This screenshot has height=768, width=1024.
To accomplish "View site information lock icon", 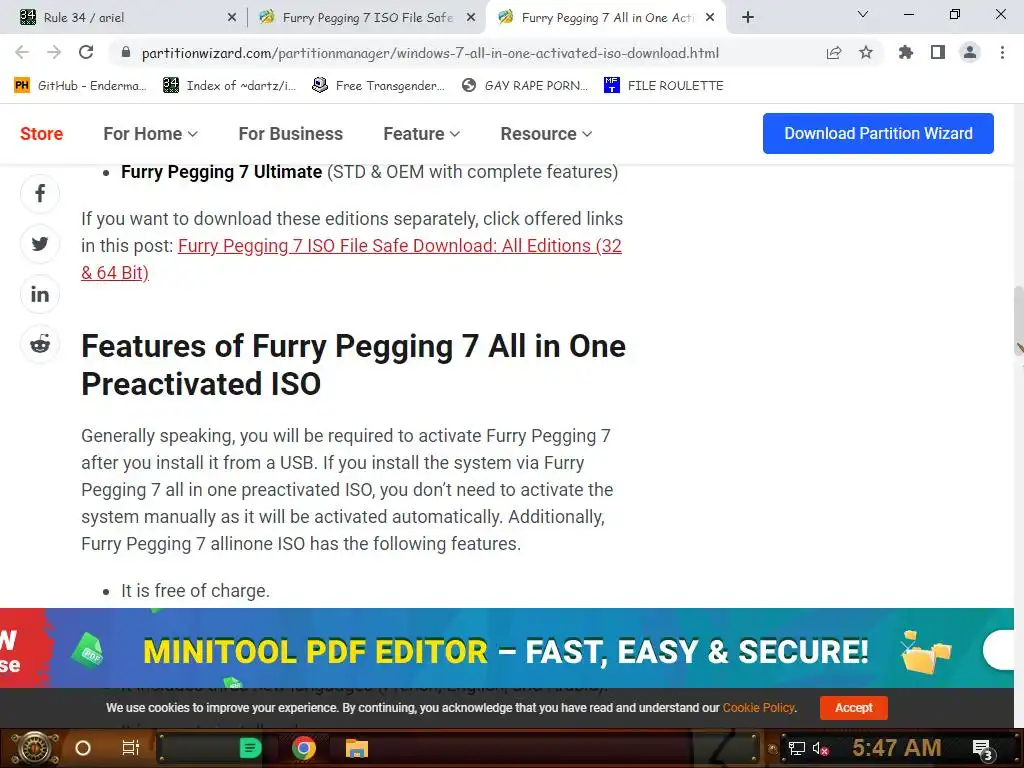I will click(126, 53).
